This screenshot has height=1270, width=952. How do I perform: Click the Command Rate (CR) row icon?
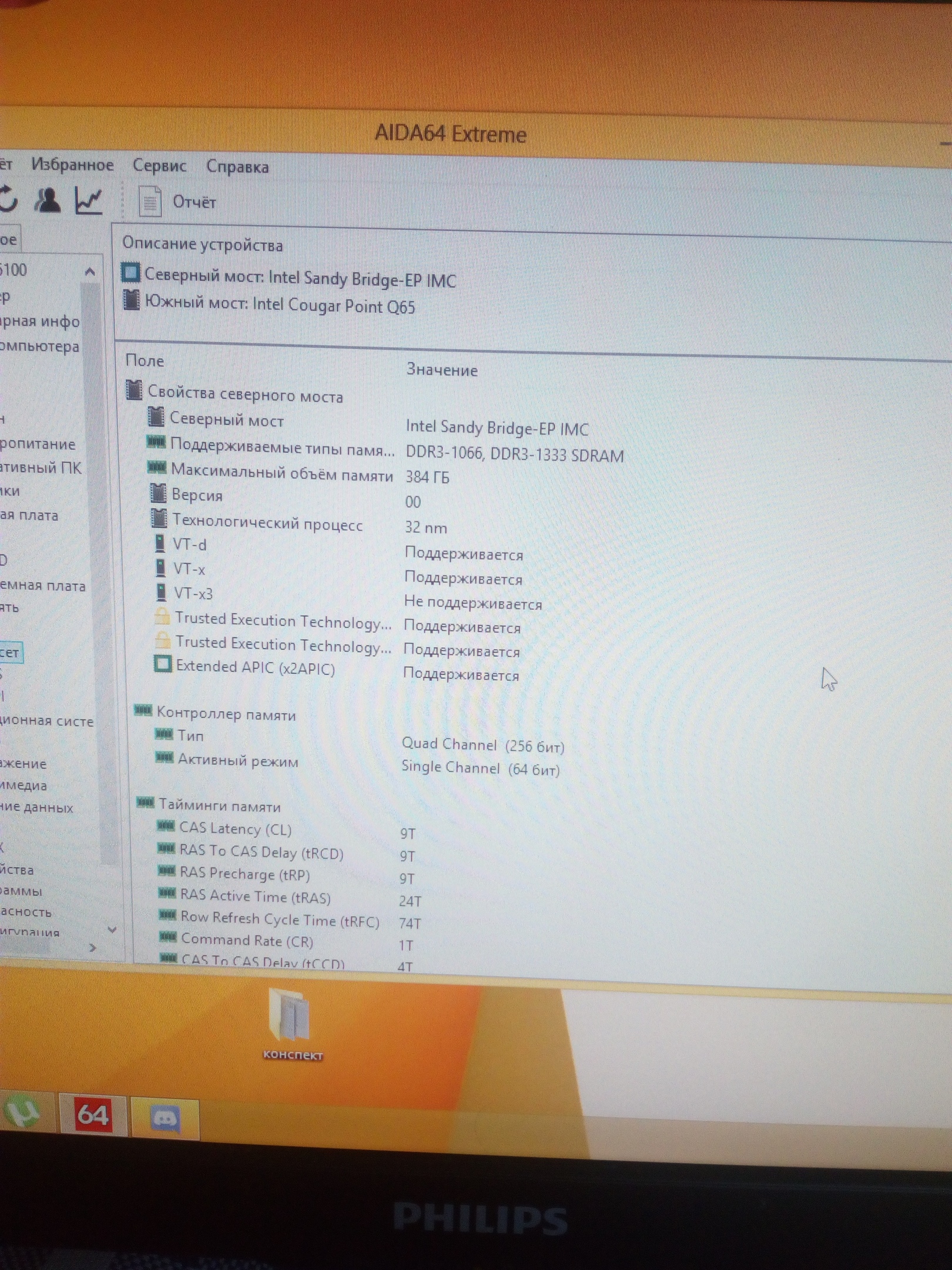click(168, 937)
